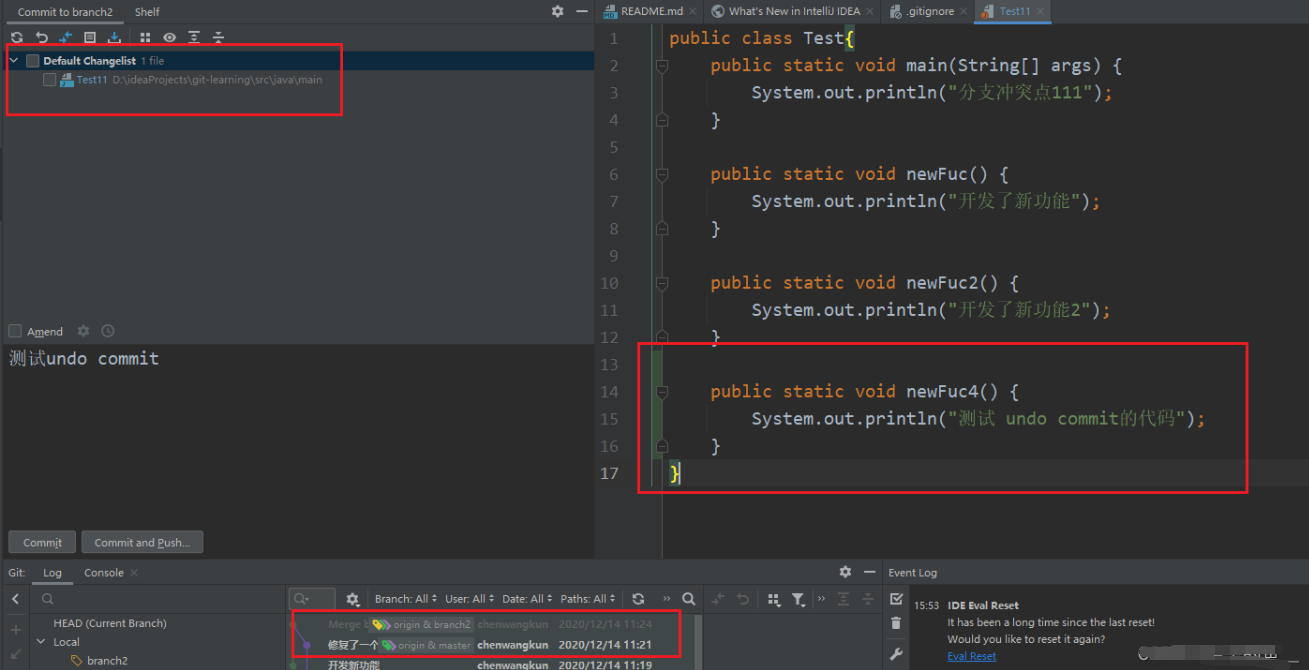Enable the Amend checkbox

click(x=15, y=331)
